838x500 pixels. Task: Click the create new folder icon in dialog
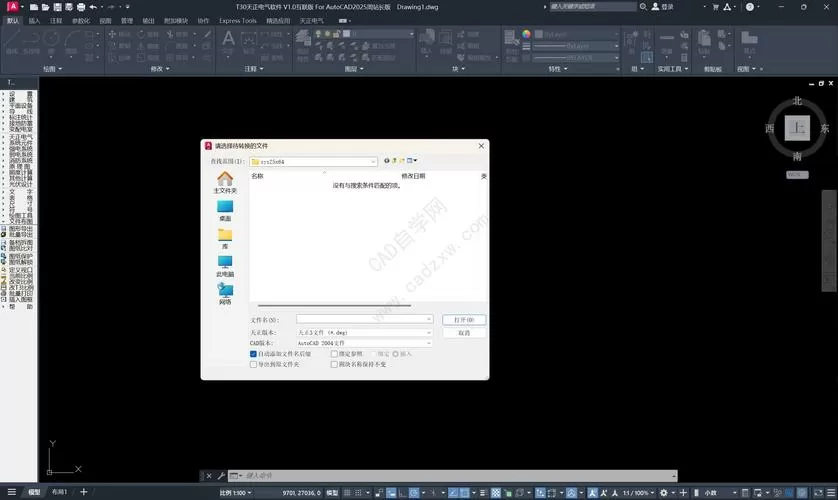tap(402, 160)
